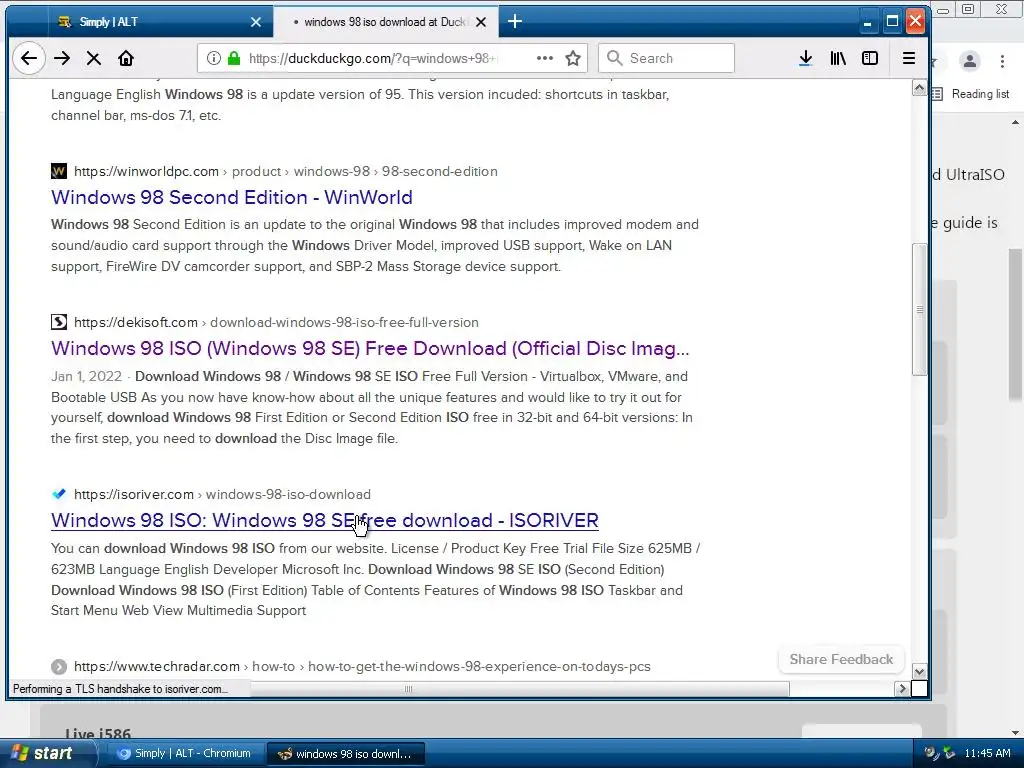The image size is (1024, 768).
Task: Click the Firefox Search box
Action: pos(666,58)
